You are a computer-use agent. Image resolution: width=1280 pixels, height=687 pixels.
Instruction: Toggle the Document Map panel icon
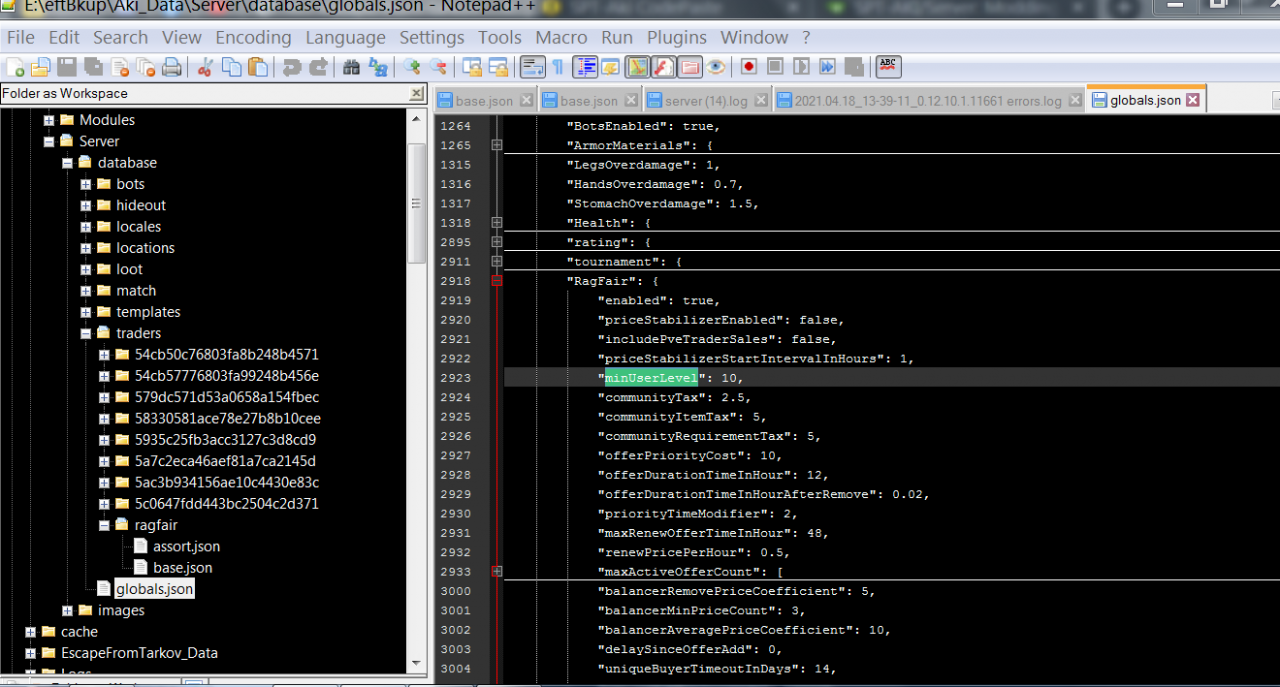point(637,68)
